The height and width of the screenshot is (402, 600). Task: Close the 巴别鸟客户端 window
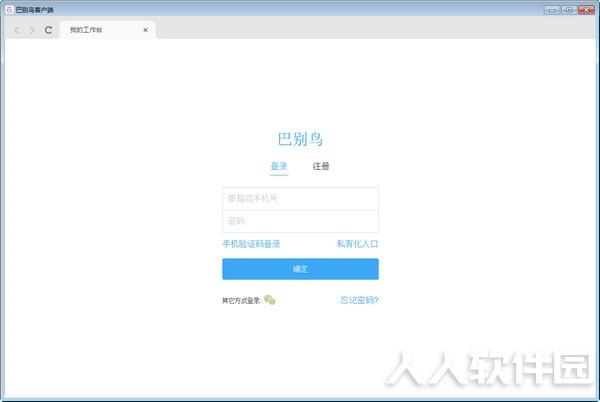586,10
